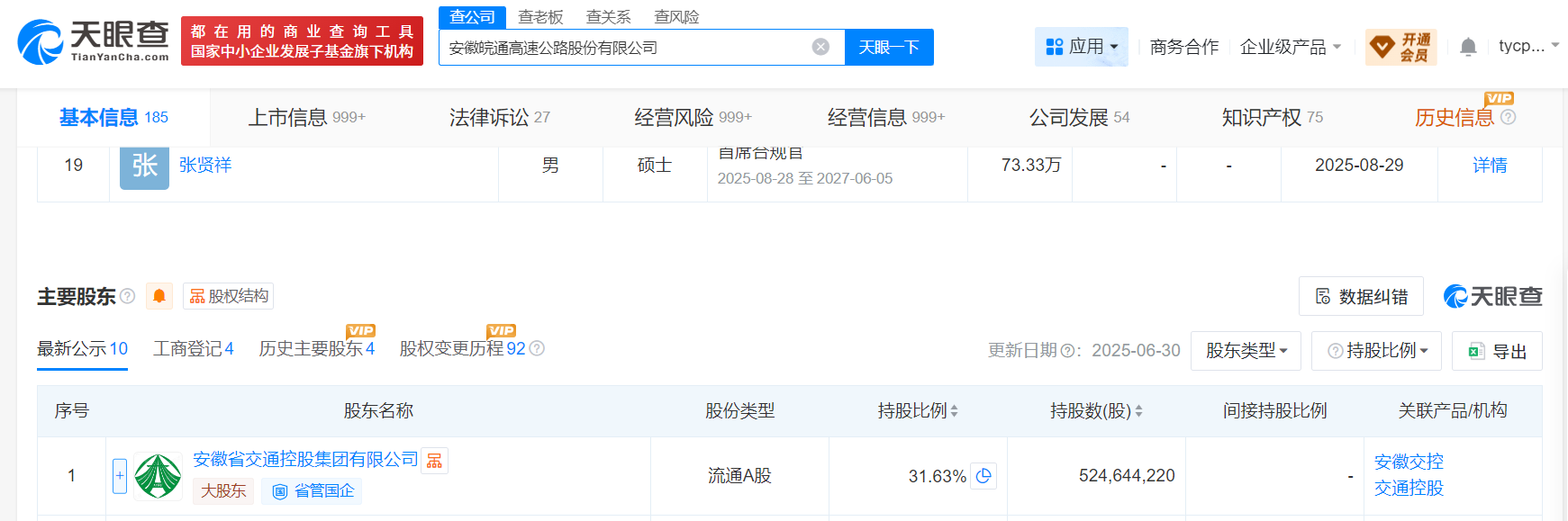The image size is (1568, 521).
Task: Open the tycp account dropdown
Action: click(x=1528, y=46)
